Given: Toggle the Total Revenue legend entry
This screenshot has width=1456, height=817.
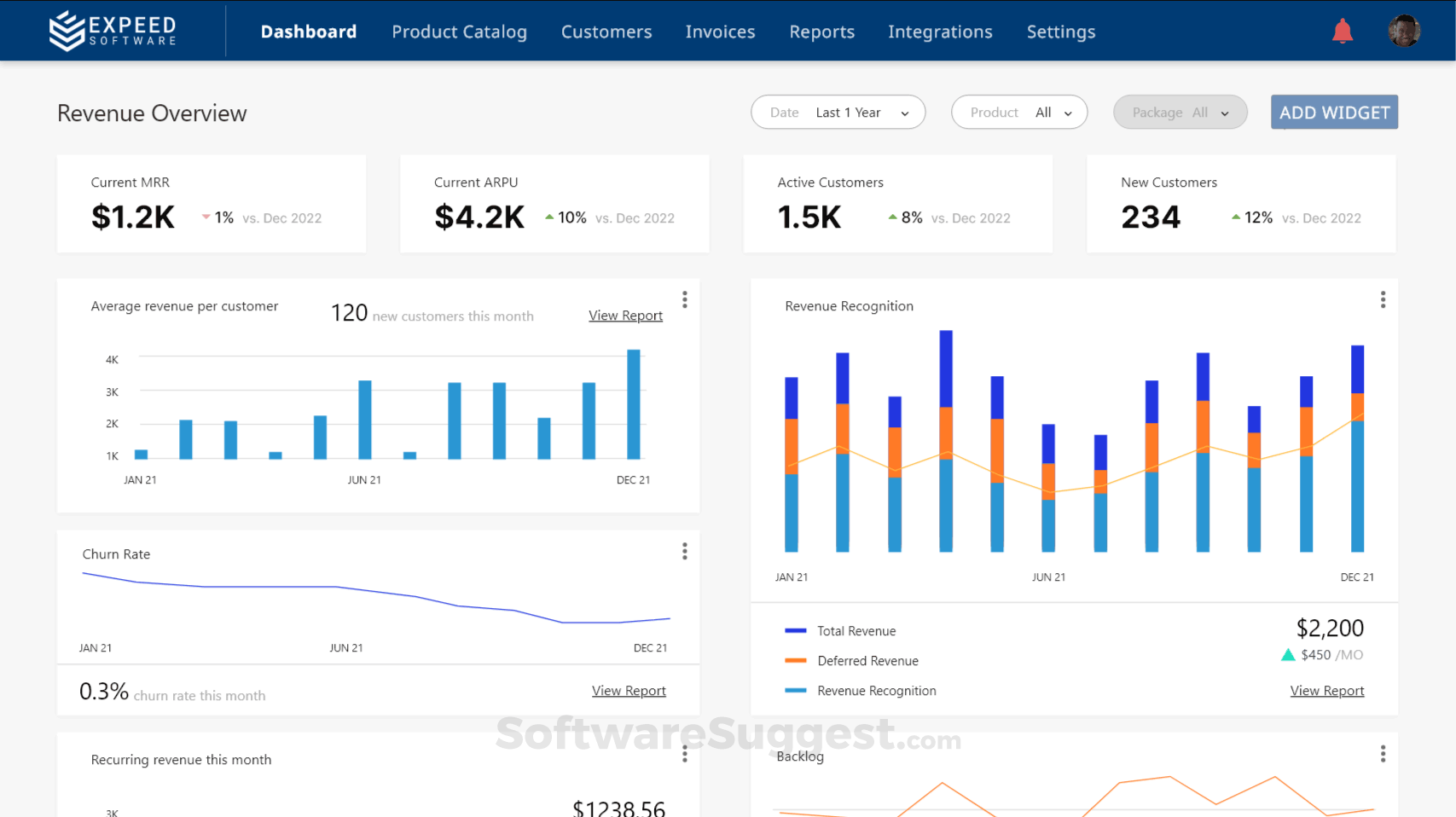Looking at the screenshot, I should point(856,630).
